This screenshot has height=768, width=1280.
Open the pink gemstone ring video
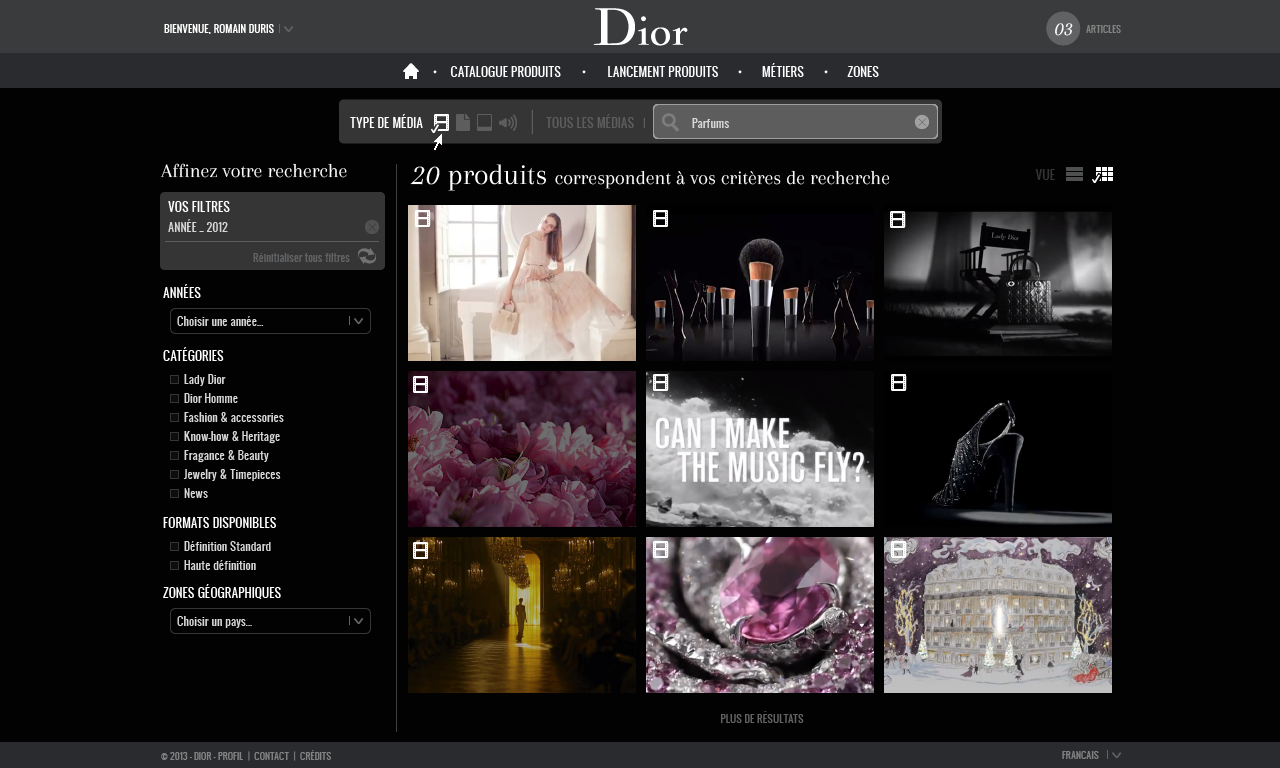[x=760, y=615]
